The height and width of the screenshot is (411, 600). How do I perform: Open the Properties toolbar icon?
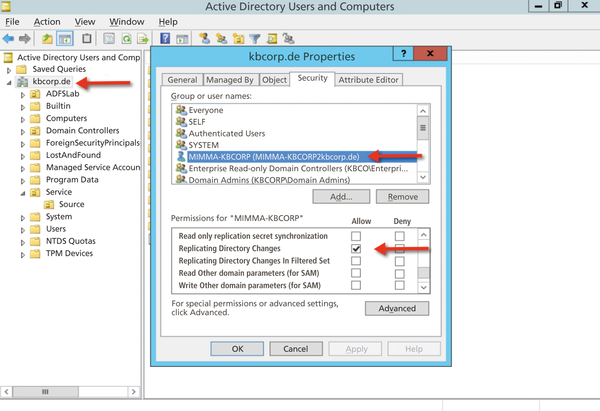109,38
